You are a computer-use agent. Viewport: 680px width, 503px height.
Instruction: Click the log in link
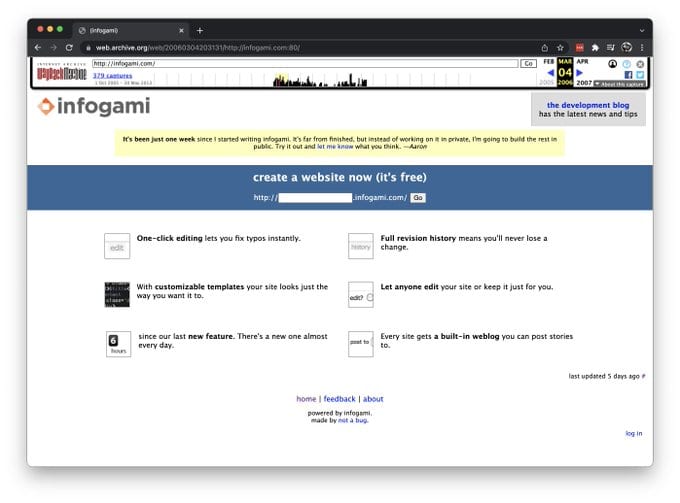pos(634,433)
